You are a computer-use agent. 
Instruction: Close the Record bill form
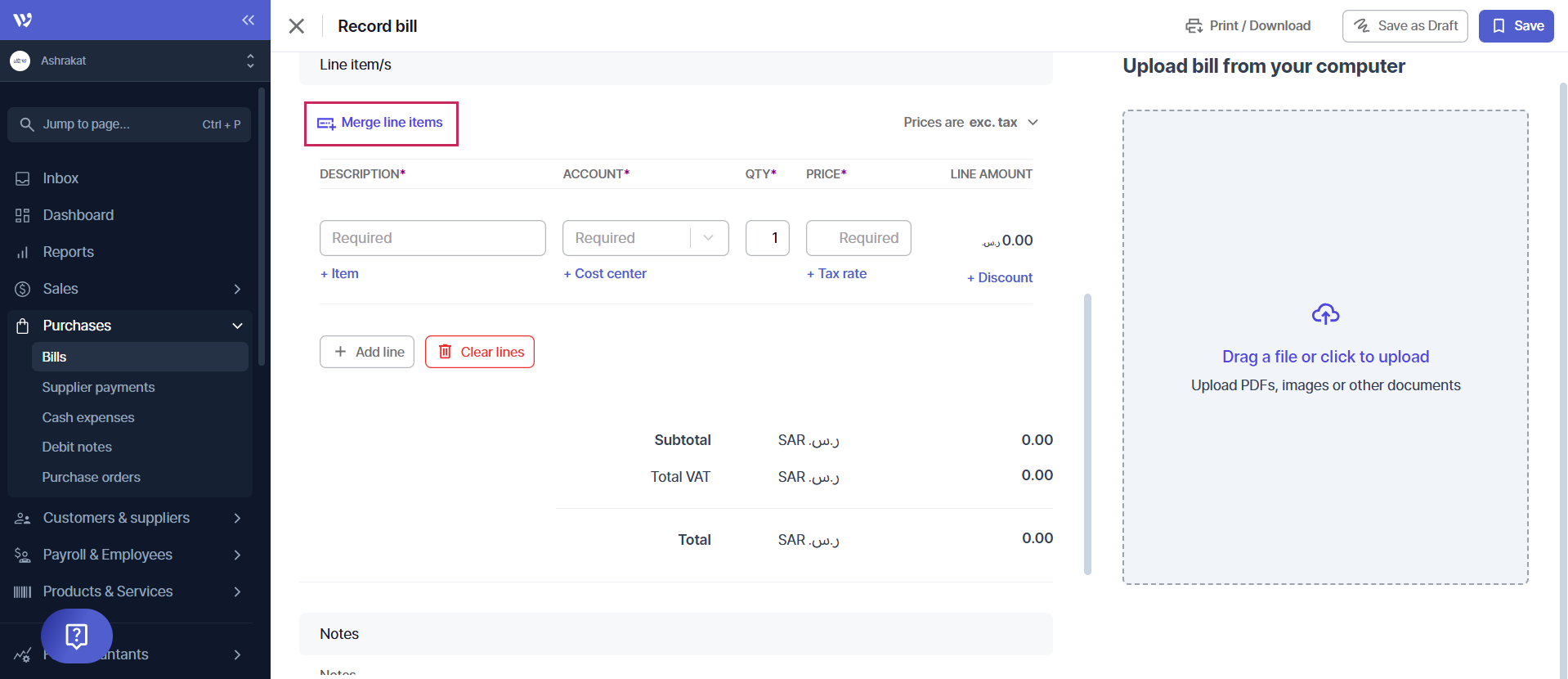(x=297, y=26)
